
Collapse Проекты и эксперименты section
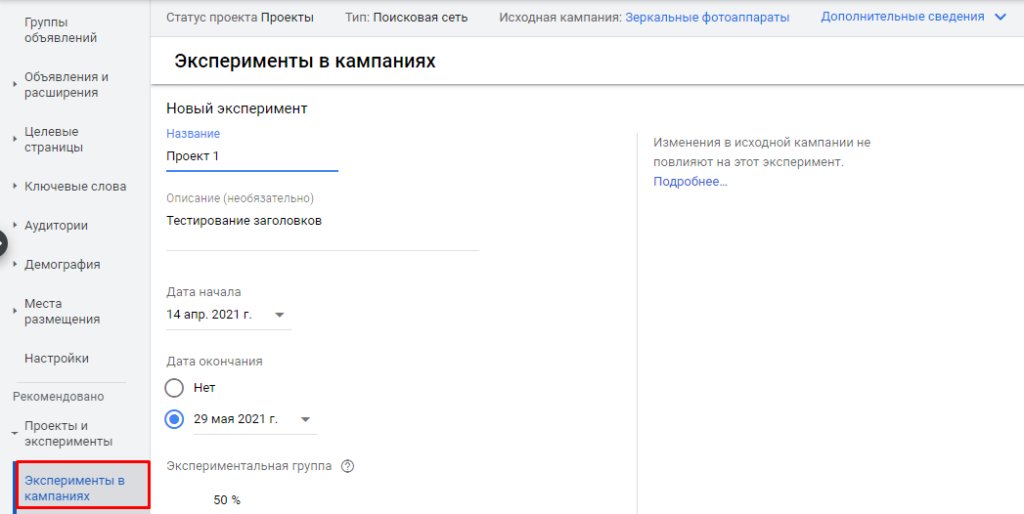15,434
